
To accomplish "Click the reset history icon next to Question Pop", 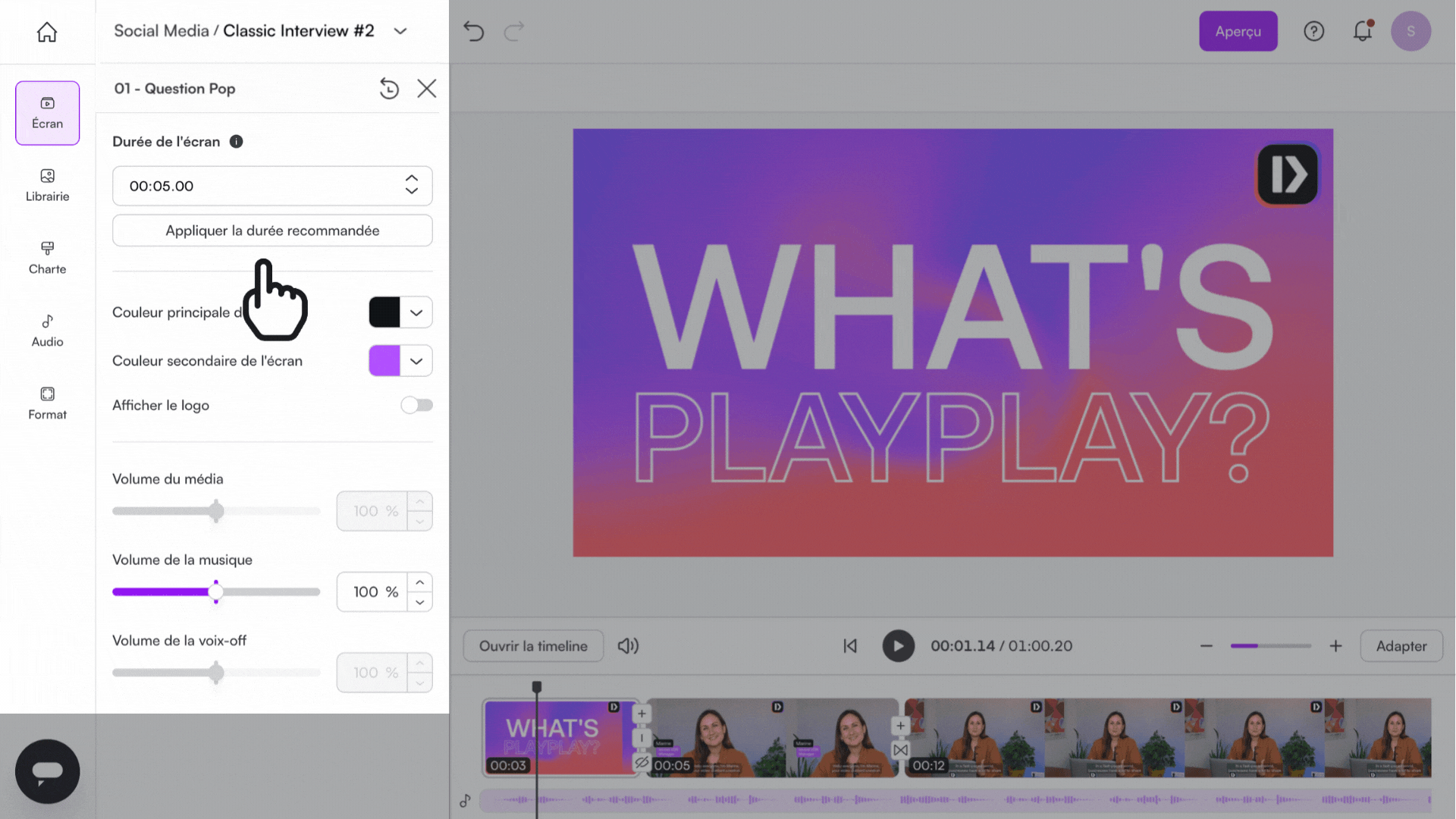I will coord(389,89).
